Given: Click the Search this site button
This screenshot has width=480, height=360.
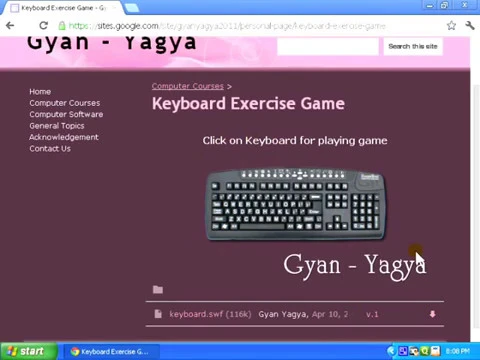Looking at the screenshot, I should (x=413, y=46).
